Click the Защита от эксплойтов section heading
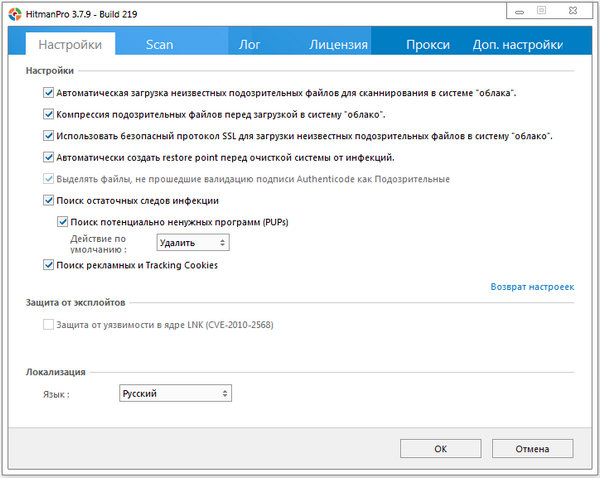This screenshot has width=600, height=478. (75, 302)
